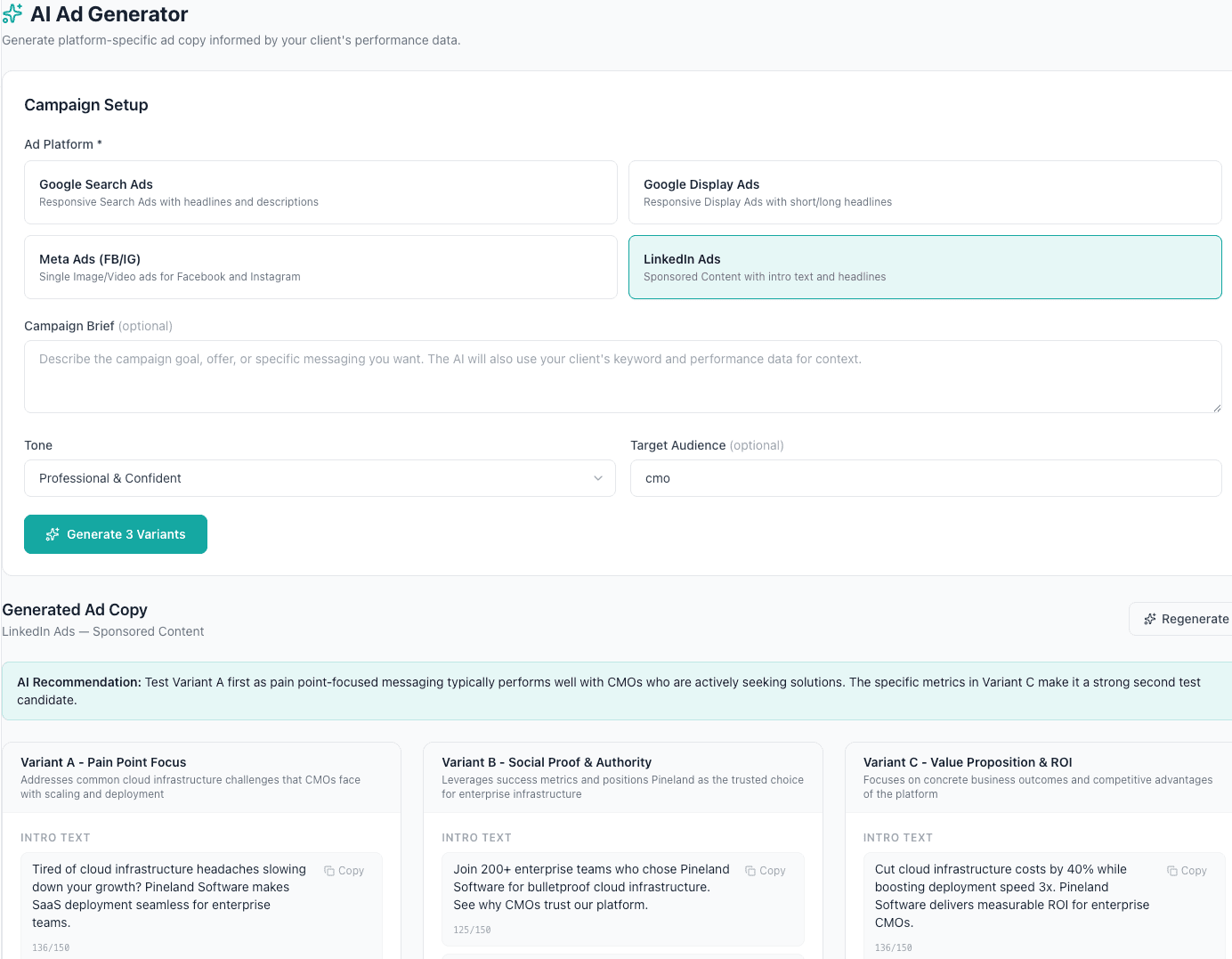Click sparkle icon on Generate 3 Variants button
The height and width of the screenshot is (959, 1232).
point(53,534)
